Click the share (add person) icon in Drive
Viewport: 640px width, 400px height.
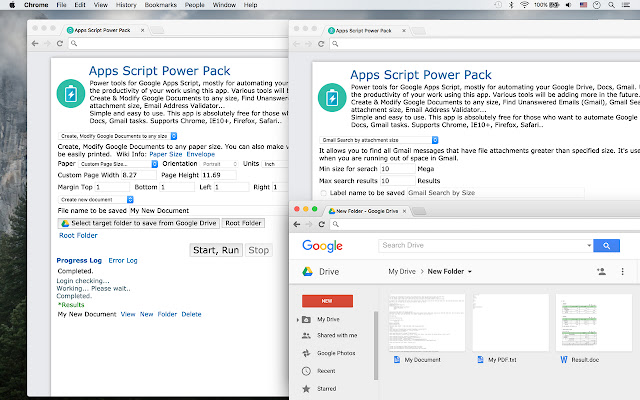(x=601, y=271)
